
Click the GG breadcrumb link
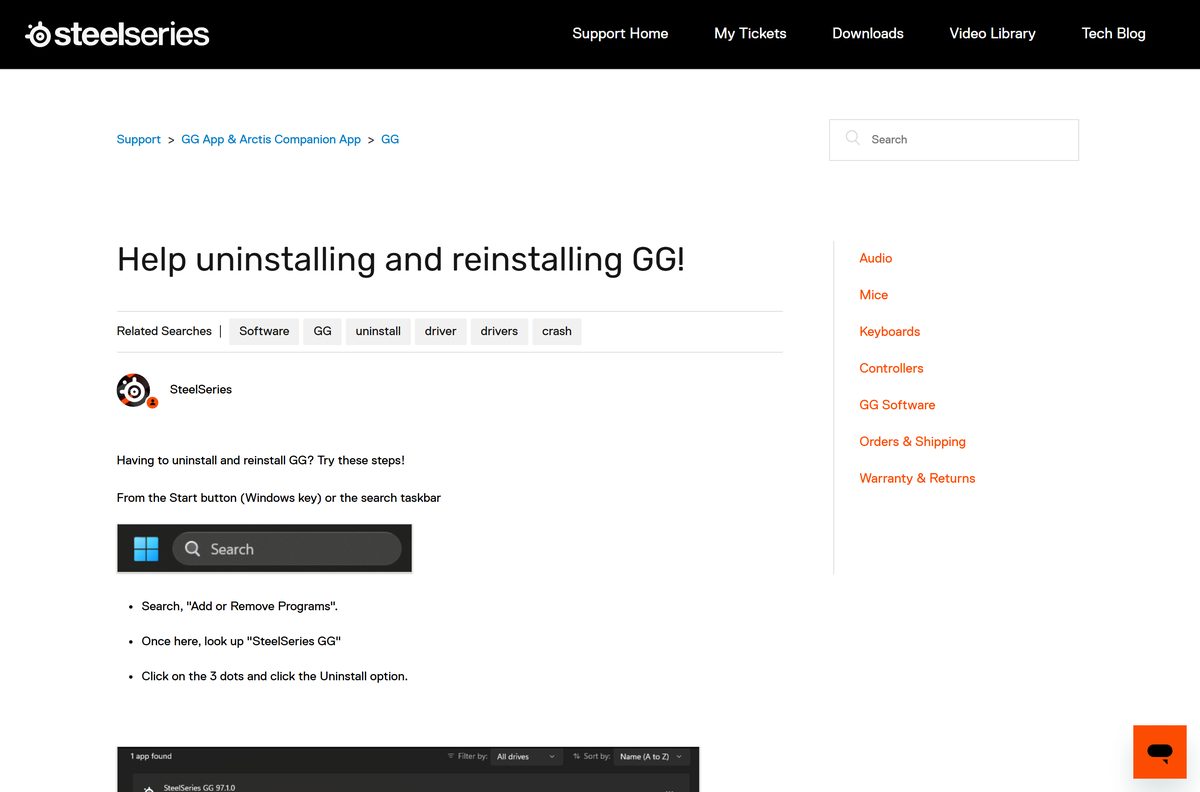pyautogui.click(x=390, y=139)
